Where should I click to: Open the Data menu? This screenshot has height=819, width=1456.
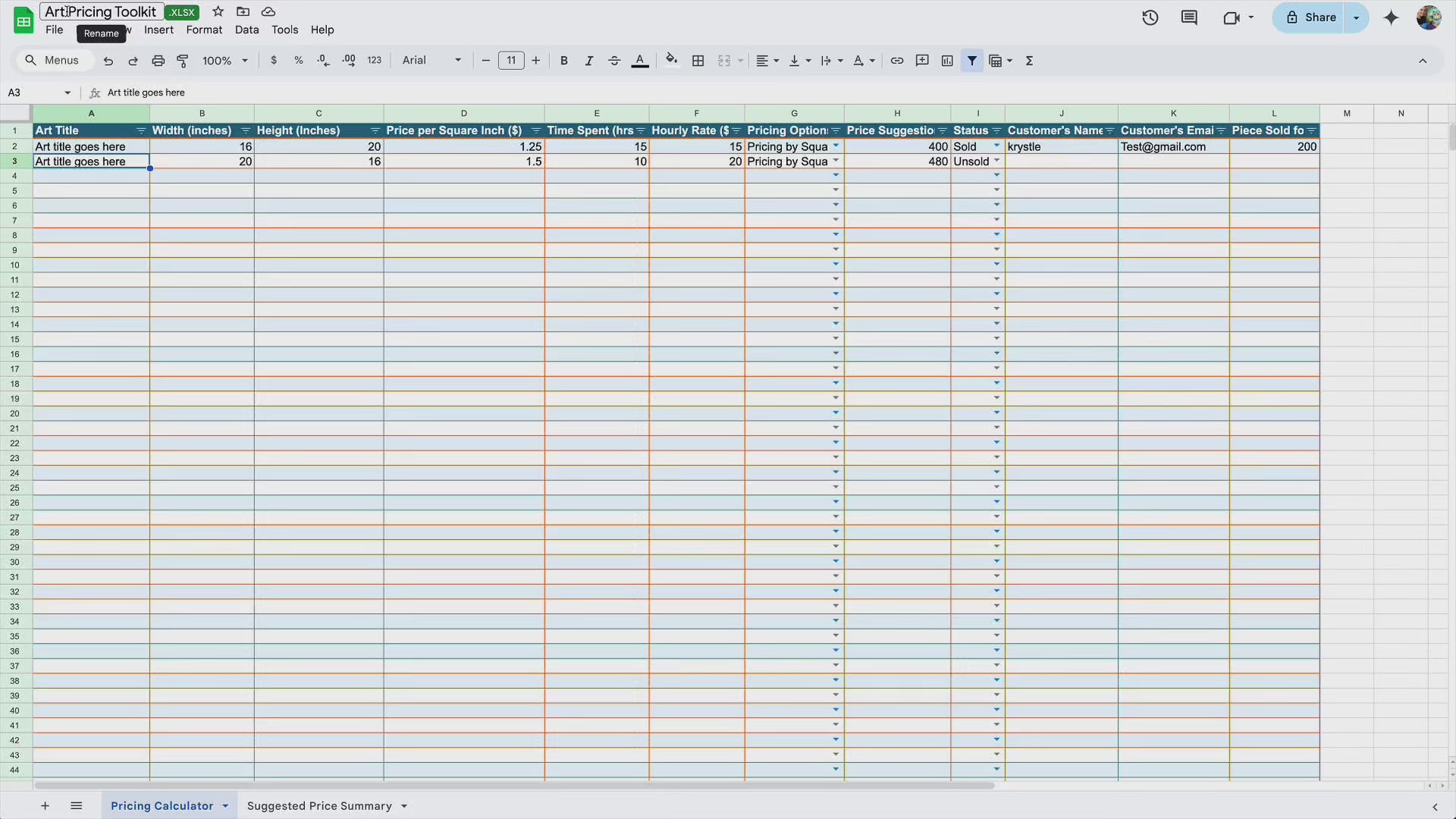pos(246,30)
